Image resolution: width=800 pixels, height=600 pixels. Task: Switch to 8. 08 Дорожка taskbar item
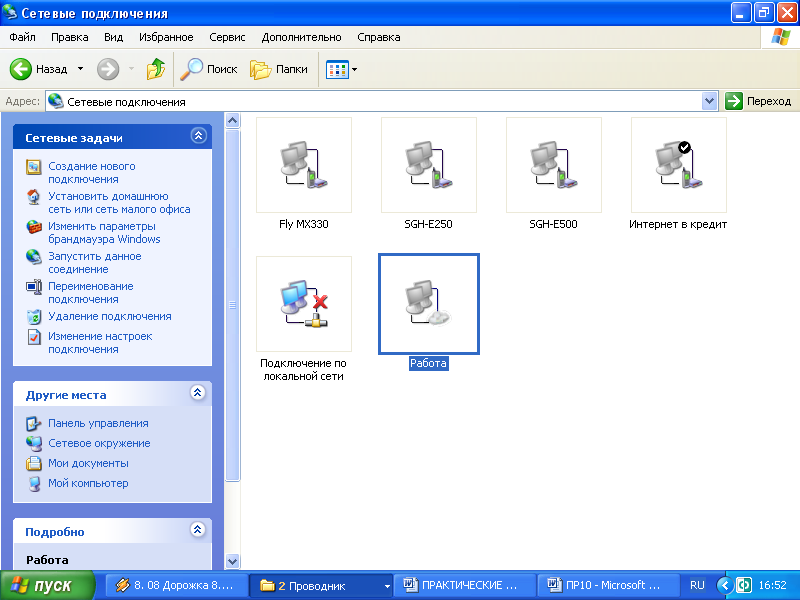click(x=177, y=585)
